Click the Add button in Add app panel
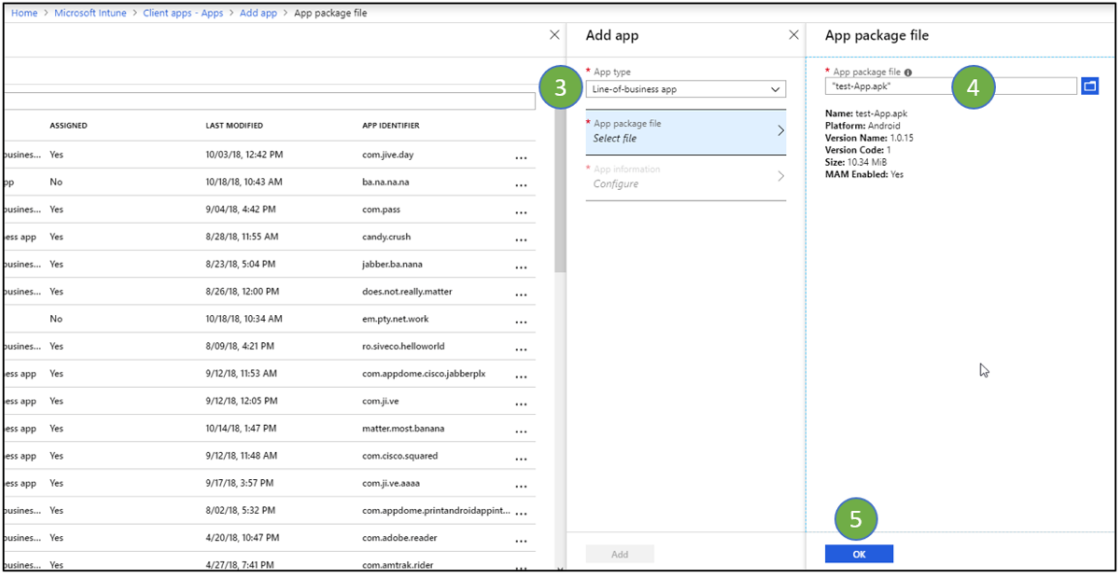This screenshot has width=1118, height=573. (x=619, y=554)
